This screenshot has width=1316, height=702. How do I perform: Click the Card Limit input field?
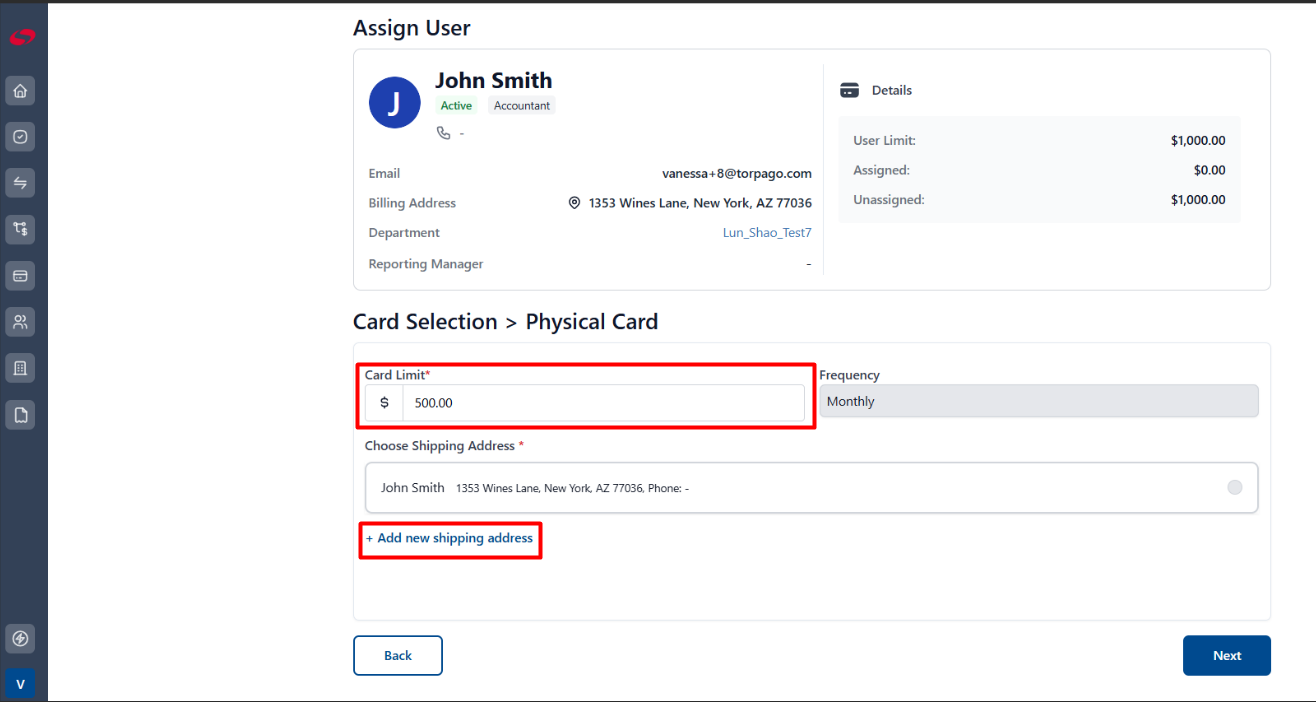603,402
